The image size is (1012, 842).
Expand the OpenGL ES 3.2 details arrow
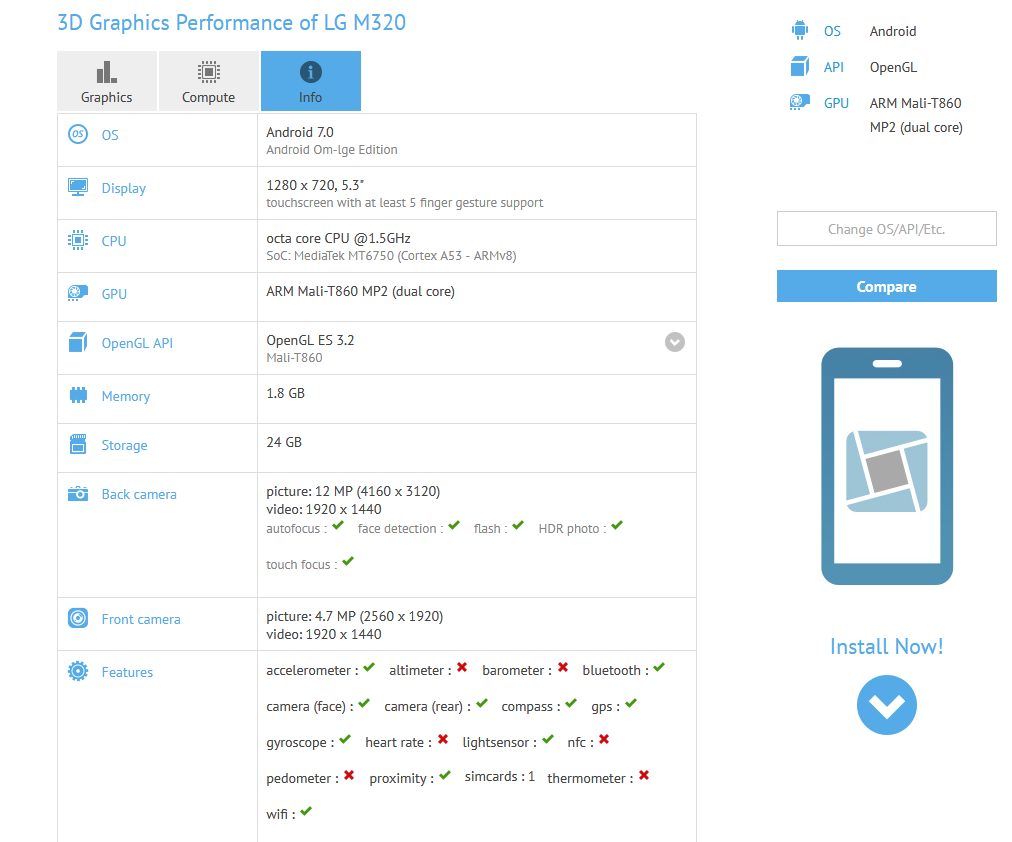675,342
